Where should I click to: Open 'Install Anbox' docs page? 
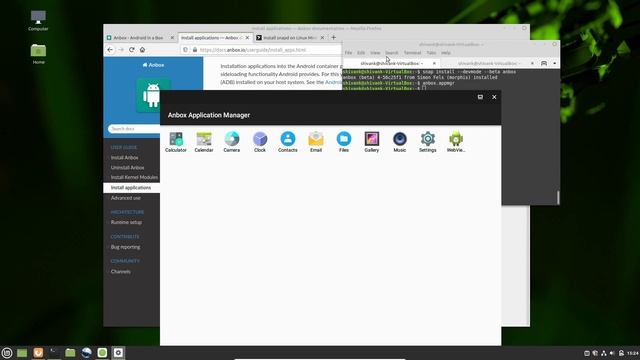(x=124, y=158)
